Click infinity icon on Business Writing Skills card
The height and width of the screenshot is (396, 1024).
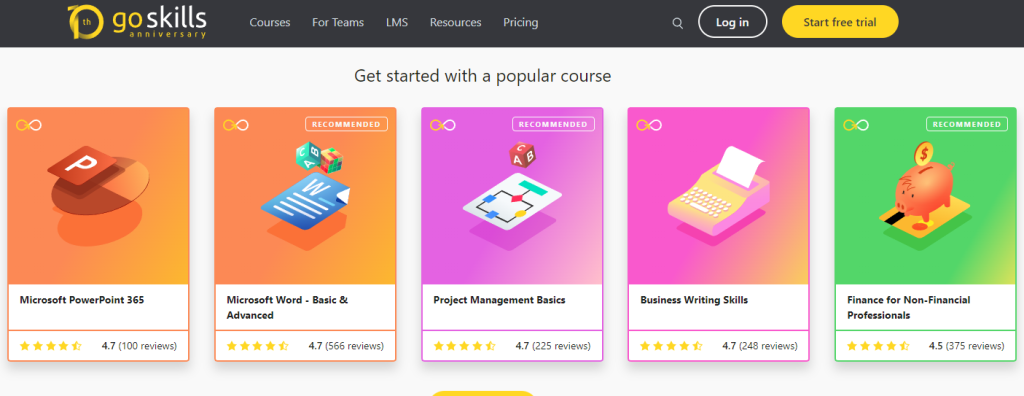(x=649, y=125)
